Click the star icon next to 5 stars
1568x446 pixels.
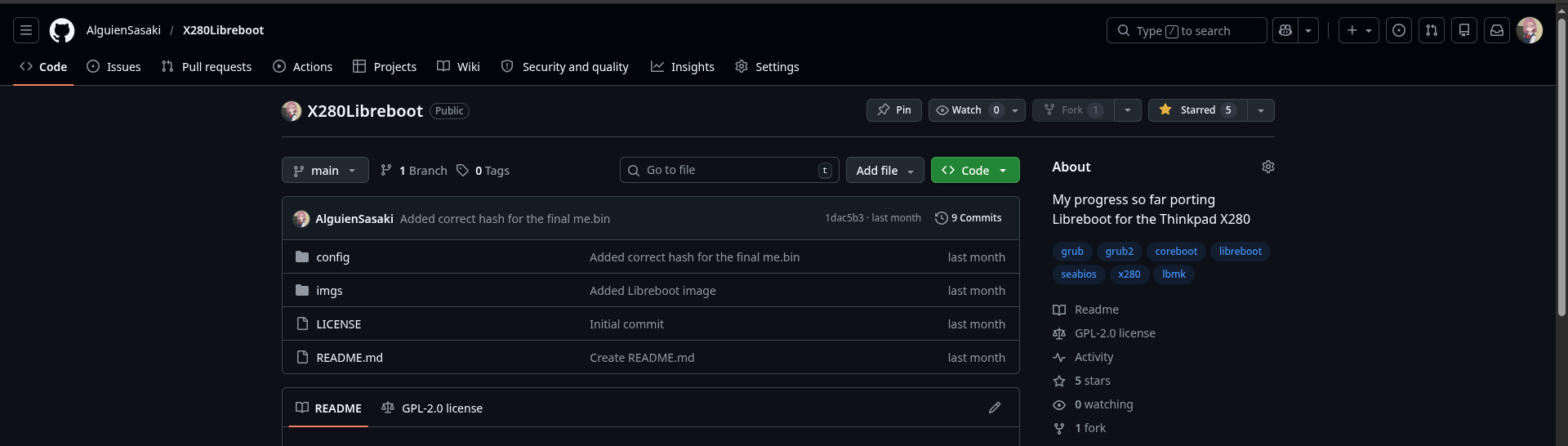coord(1059,381)
